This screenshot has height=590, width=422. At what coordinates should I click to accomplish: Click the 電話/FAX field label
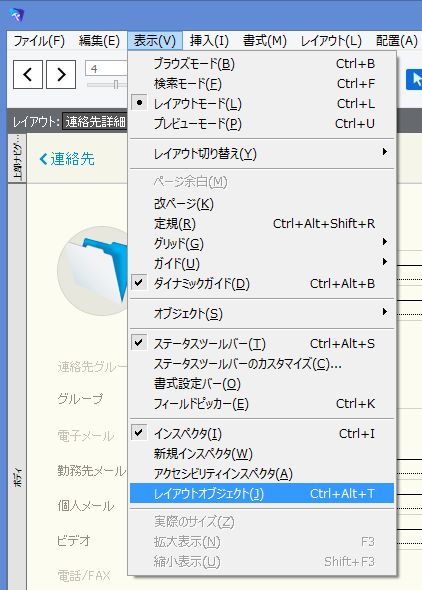click(84, 575)
